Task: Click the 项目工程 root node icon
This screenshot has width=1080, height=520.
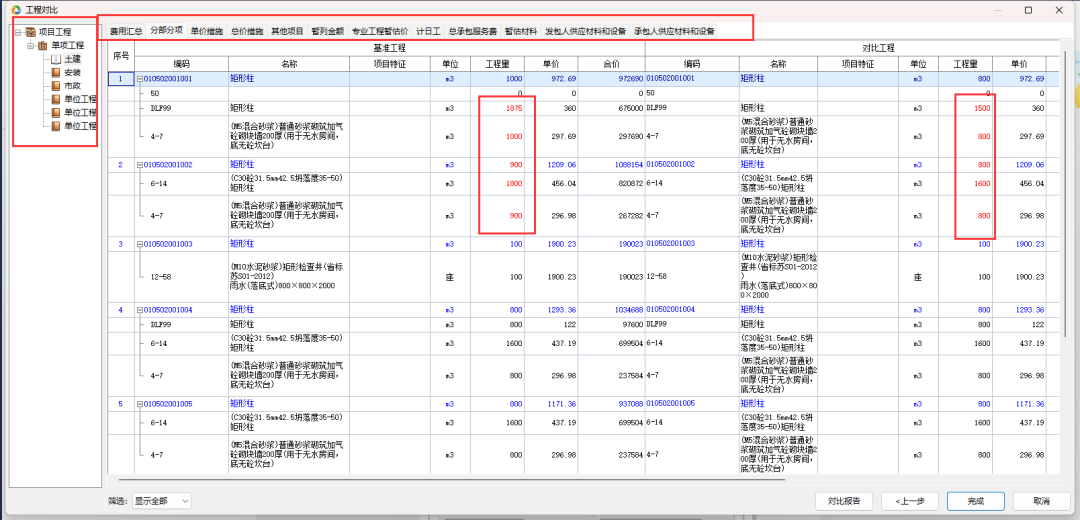Action: pos(31,32)
